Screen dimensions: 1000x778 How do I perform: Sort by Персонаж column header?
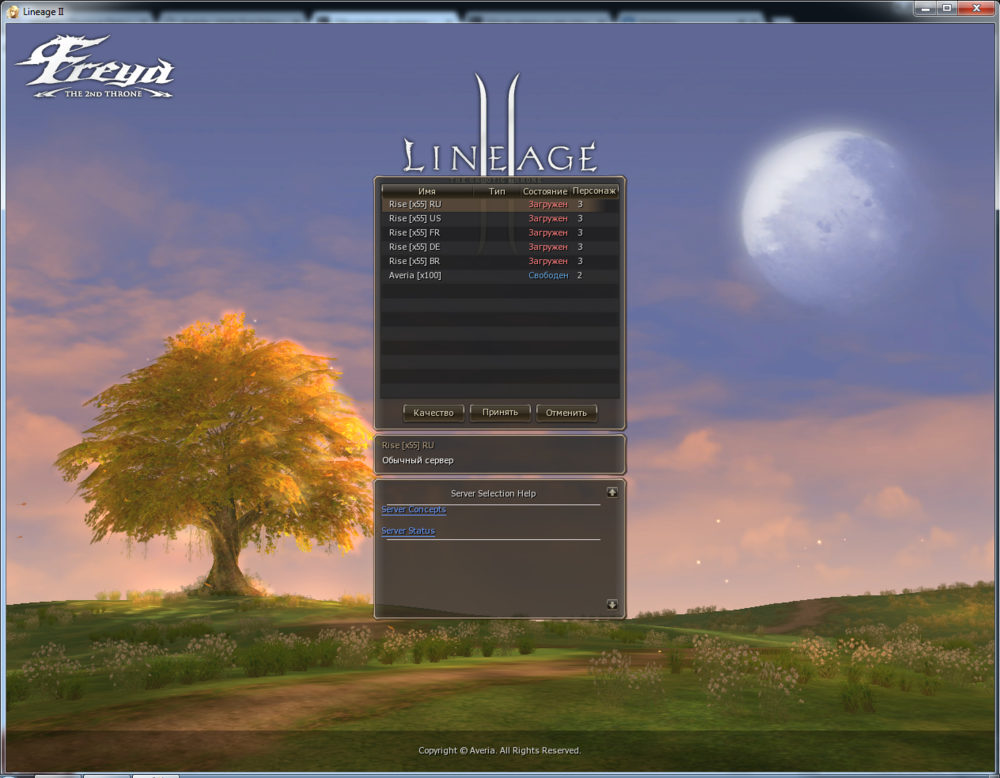pos(595,190)
